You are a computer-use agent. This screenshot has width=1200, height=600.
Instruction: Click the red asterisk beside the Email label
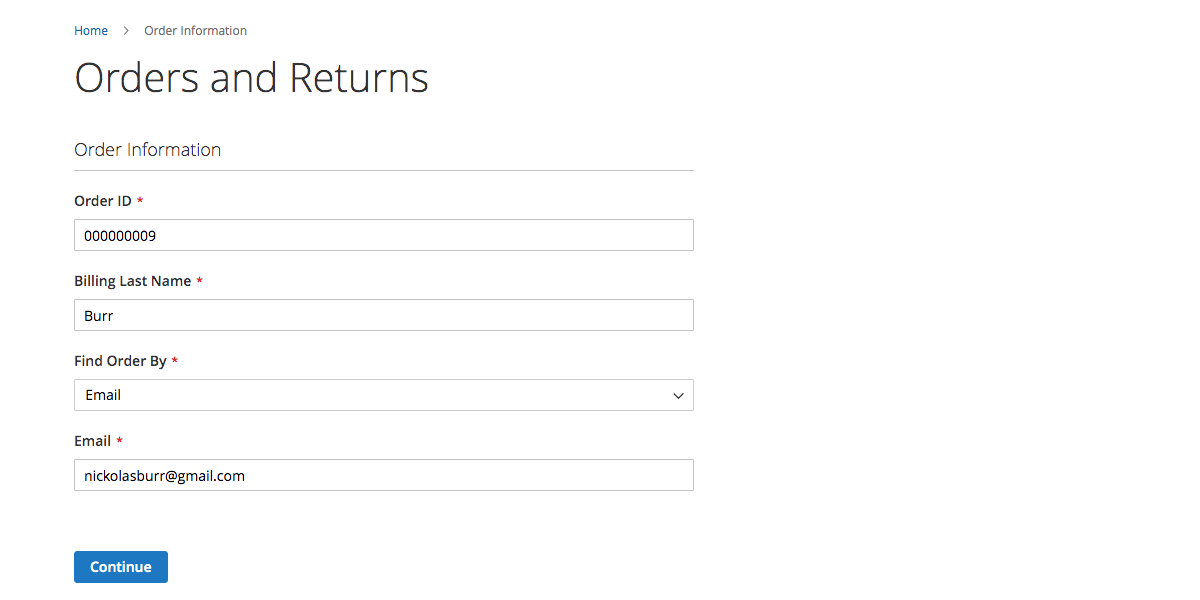(119, 442)
